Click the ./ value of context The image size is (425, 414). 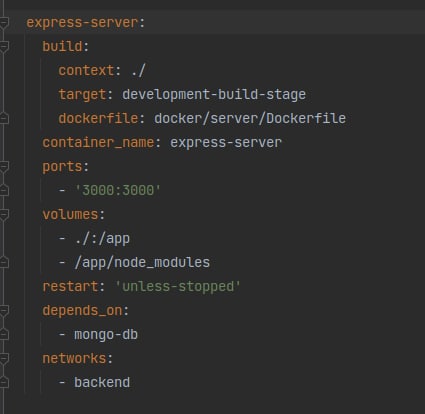(x=138, y=70)
